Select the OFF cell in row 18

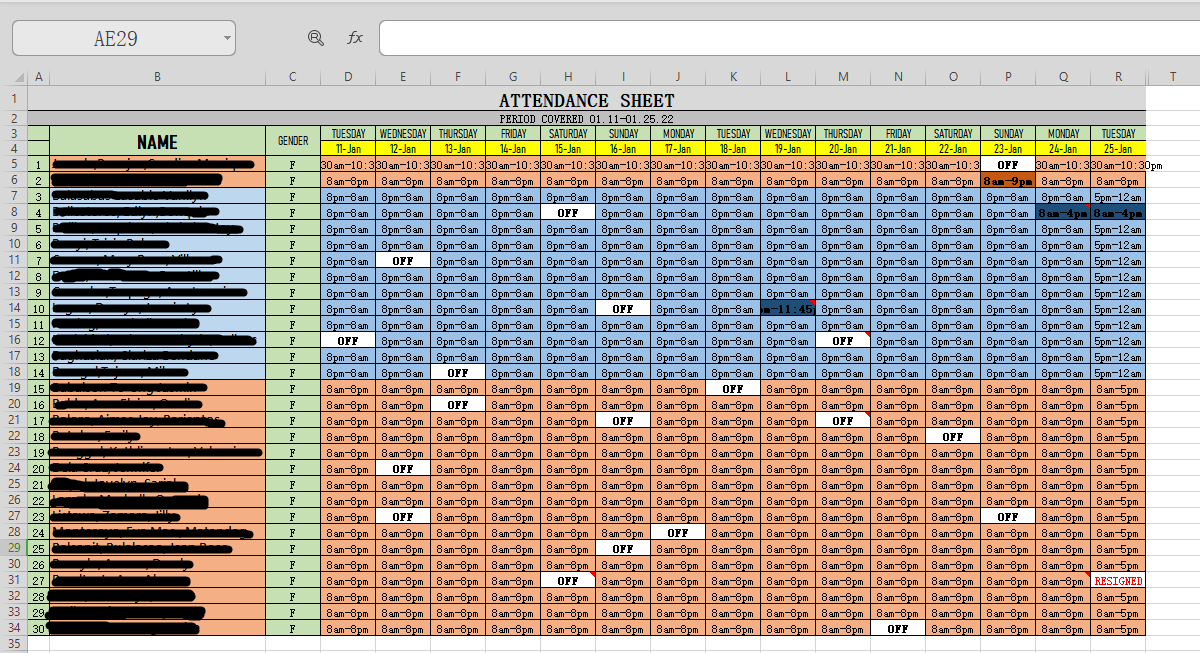click(x=458, y=373)
